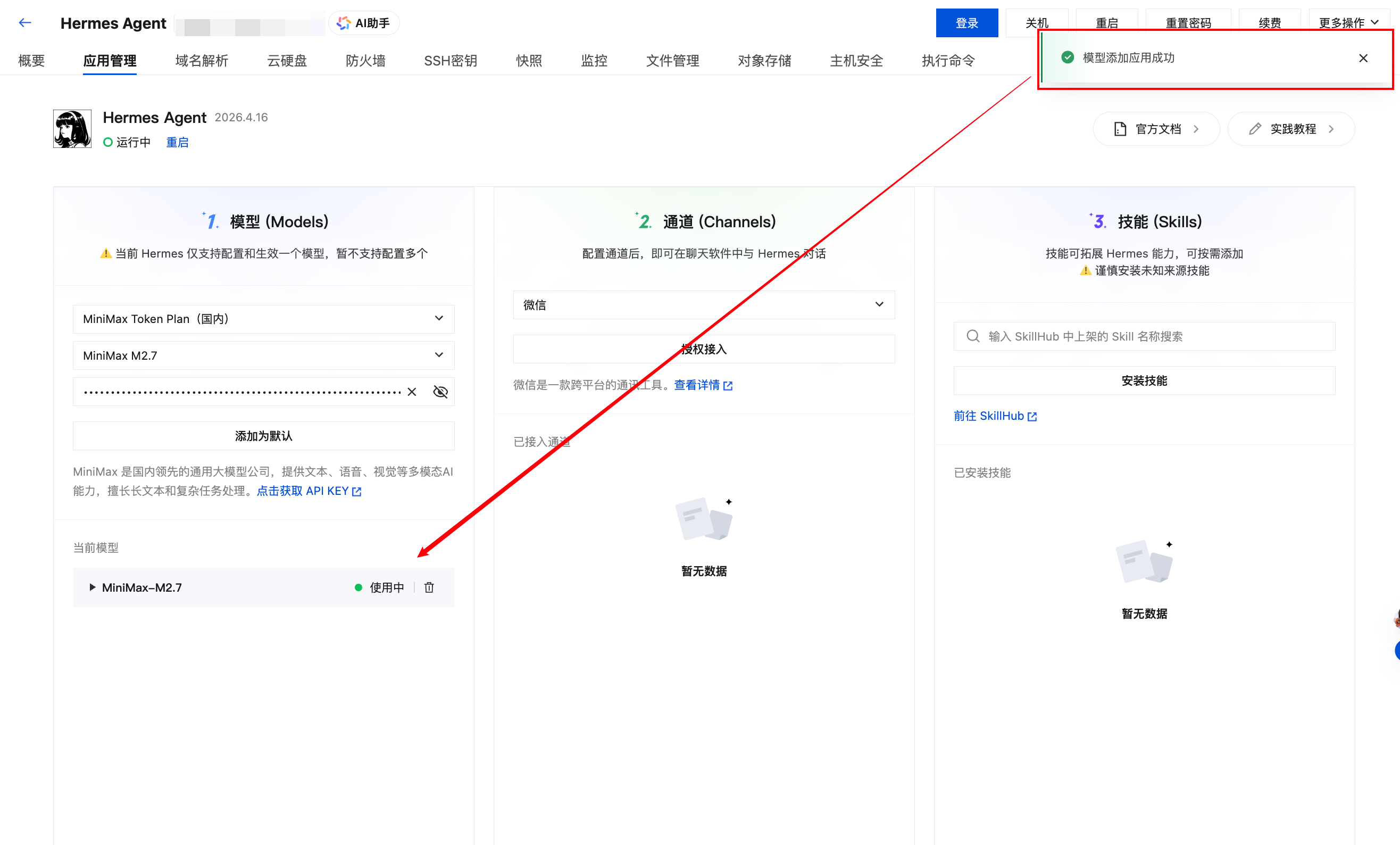The image size is (1400, 845).
Task: Select the 应用管理 tab
Action: point(110,61)
